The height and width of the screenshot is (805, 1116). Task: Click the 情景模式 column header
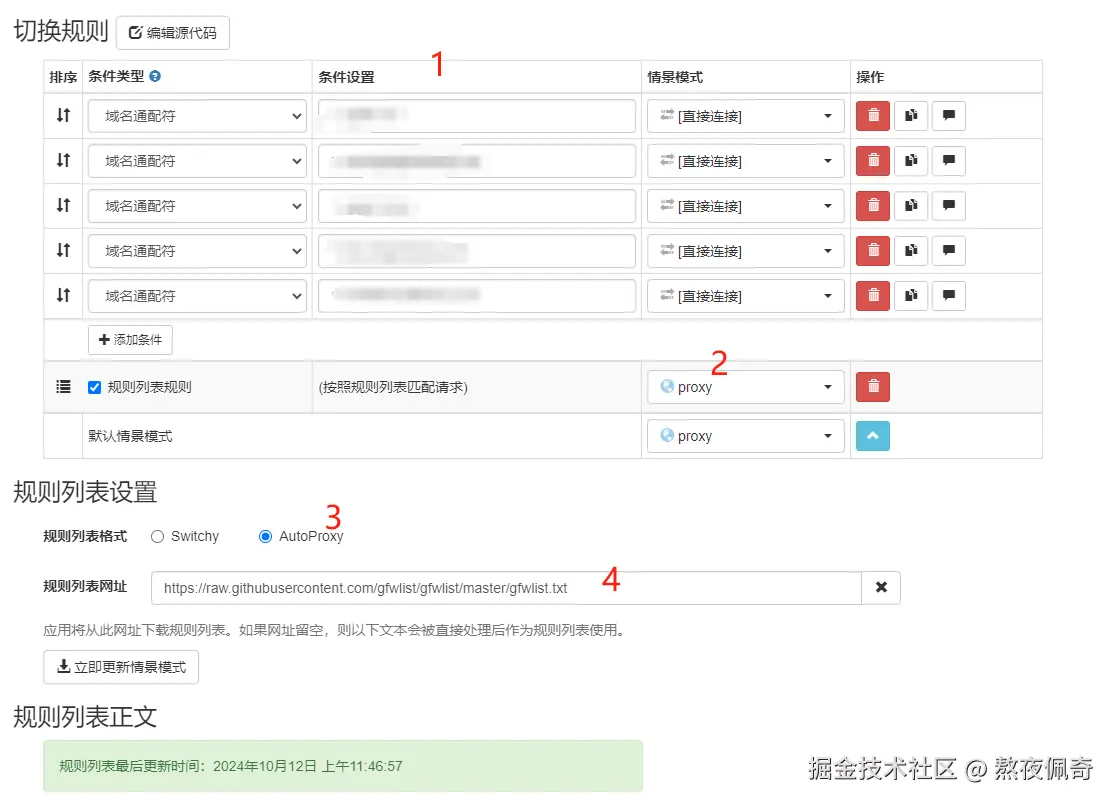(675, 77)
